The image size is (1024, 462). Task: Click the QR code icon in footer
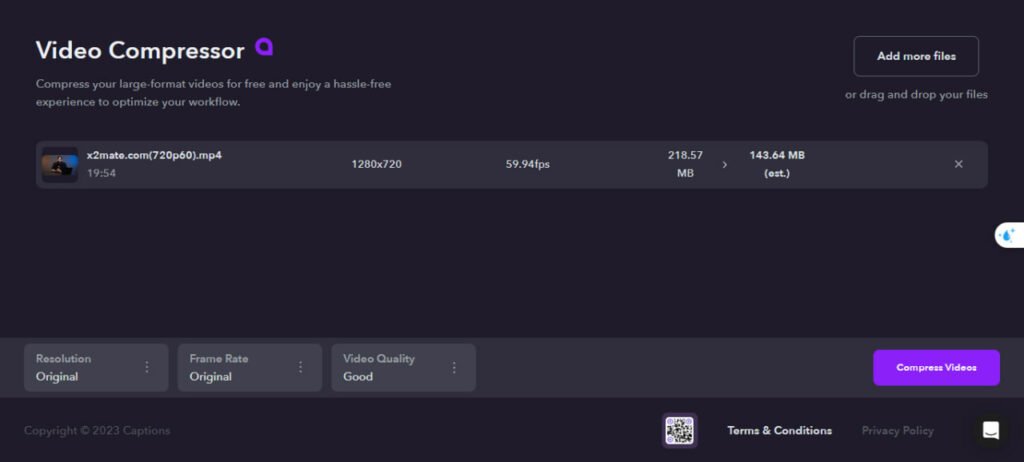[680, 430]
